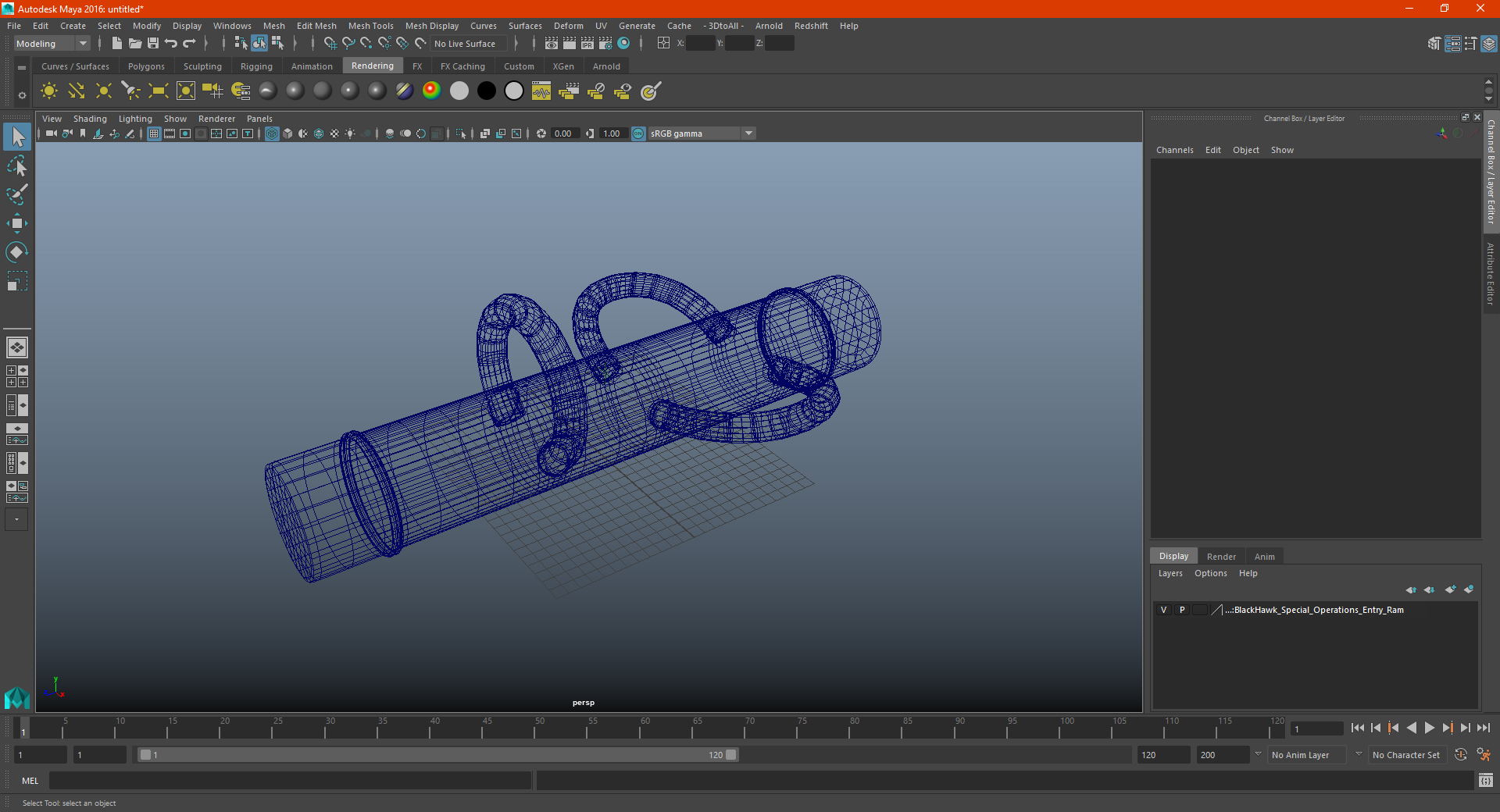The height and width of the screenshot is (812, 1500).
Task: Activate the Paint Selection tool
Action: (x=16, y=194)
